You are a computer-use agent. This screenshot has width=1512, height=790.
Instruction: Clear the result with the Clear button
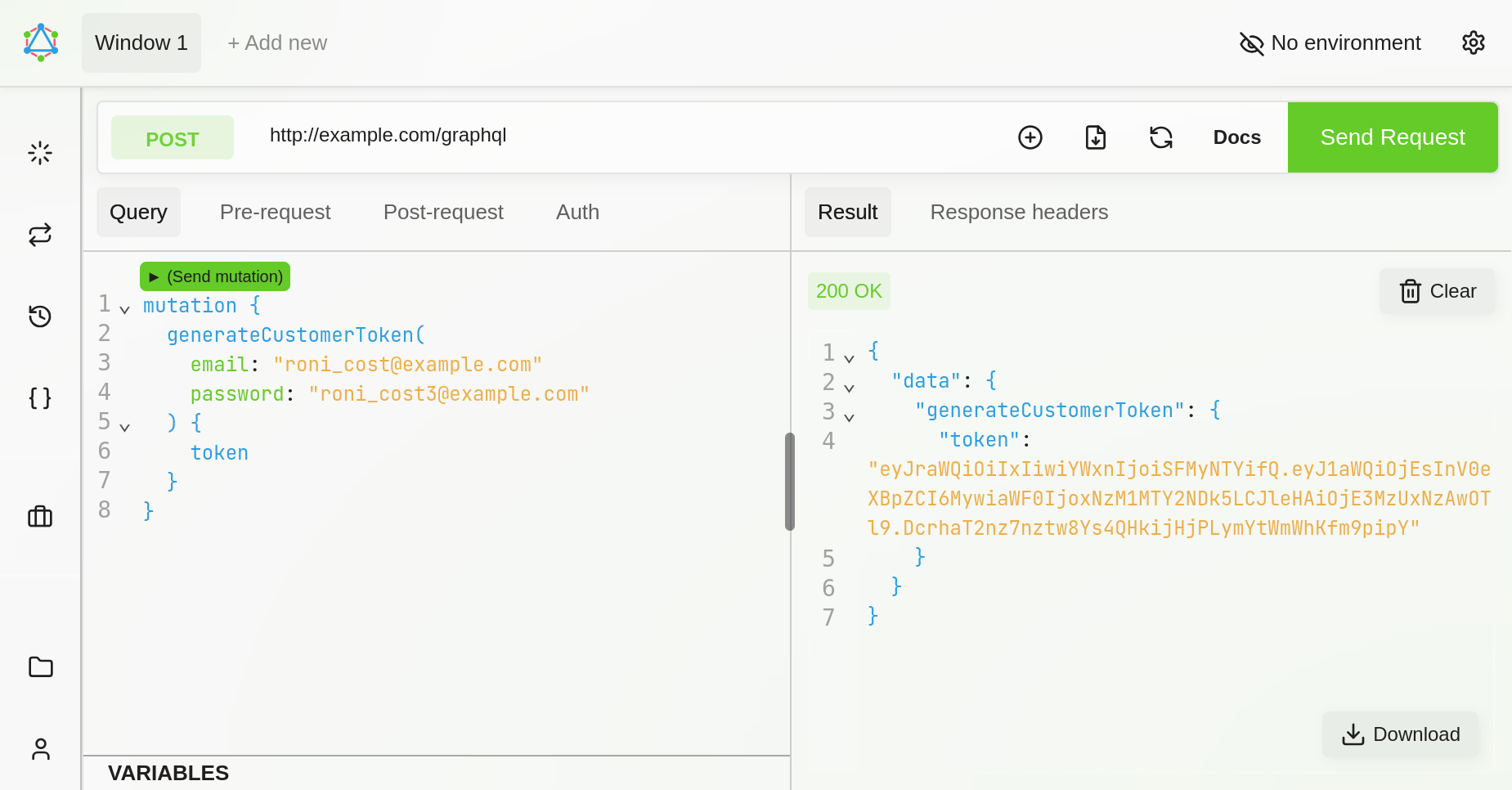click(1437, 291)
